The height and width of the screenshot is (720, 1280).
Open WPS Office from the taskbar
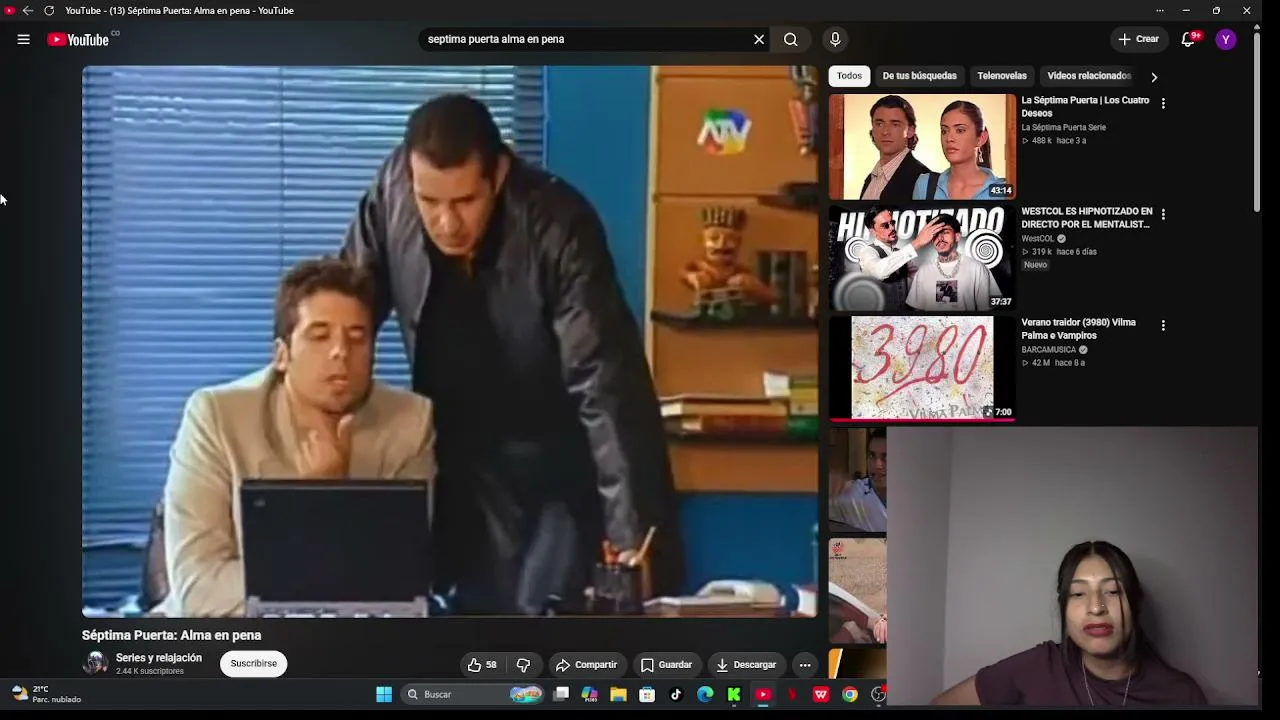821,694
